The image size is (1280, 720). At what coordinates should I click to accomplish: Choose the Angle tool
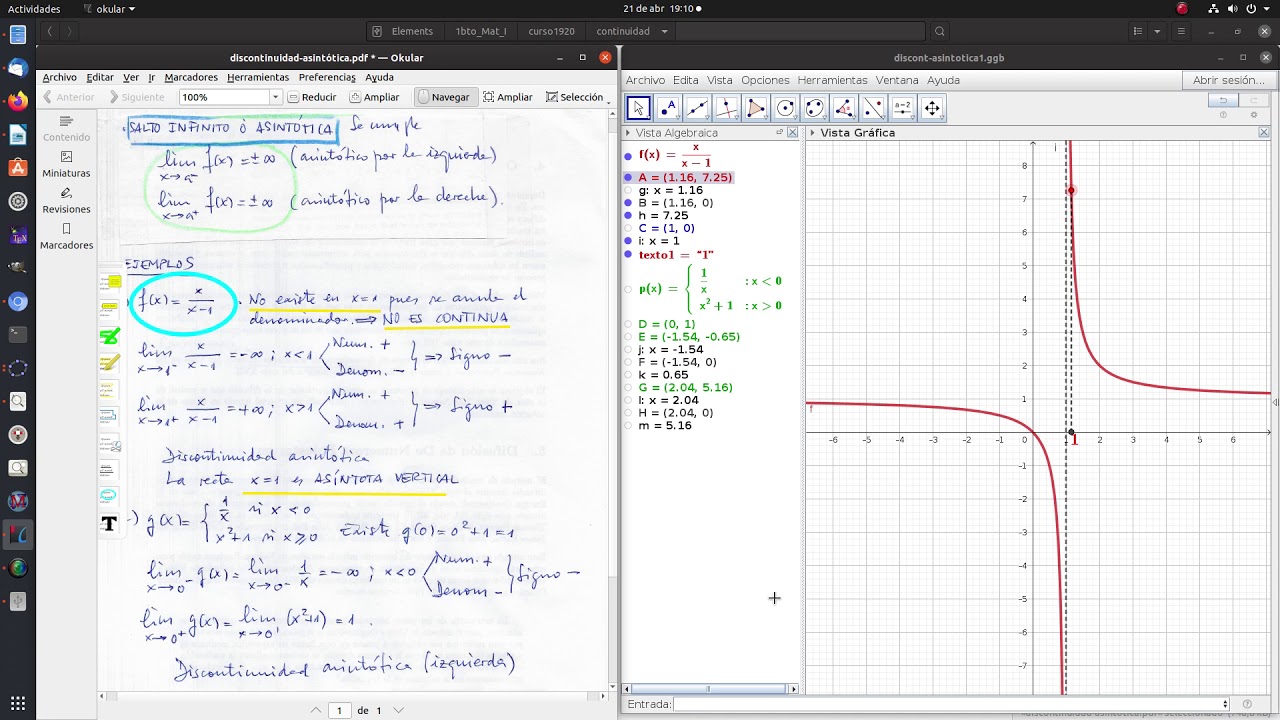[x=844, y=108]
